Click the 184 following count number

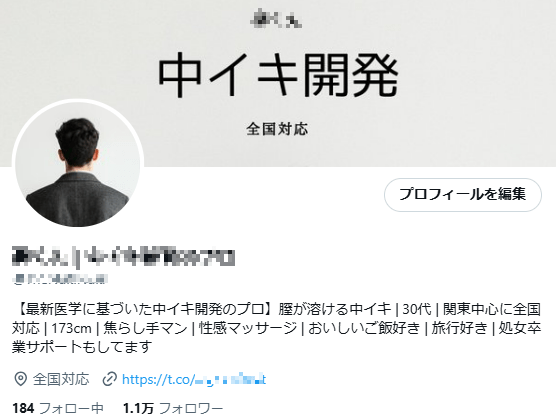pos(23,408)
